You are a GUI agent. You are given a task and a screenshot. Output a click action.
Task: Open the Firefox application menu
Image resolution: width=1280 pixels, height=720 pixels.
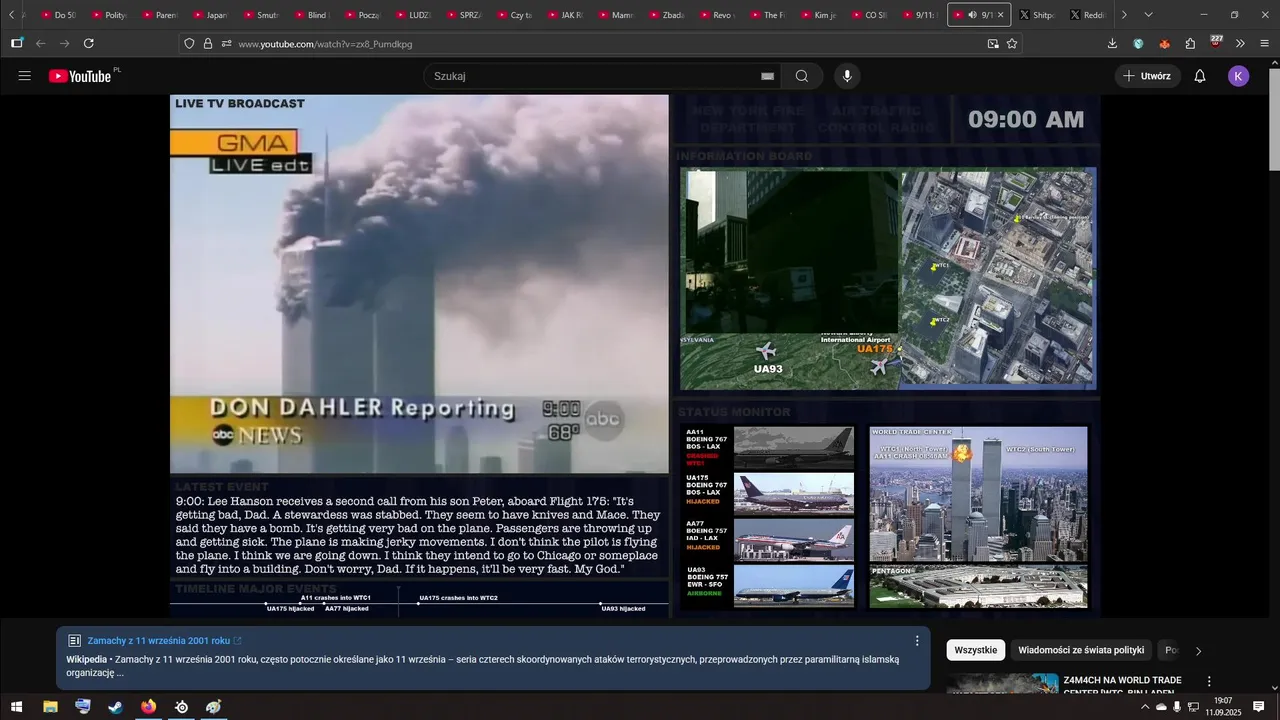click(x=1265, y=44)
